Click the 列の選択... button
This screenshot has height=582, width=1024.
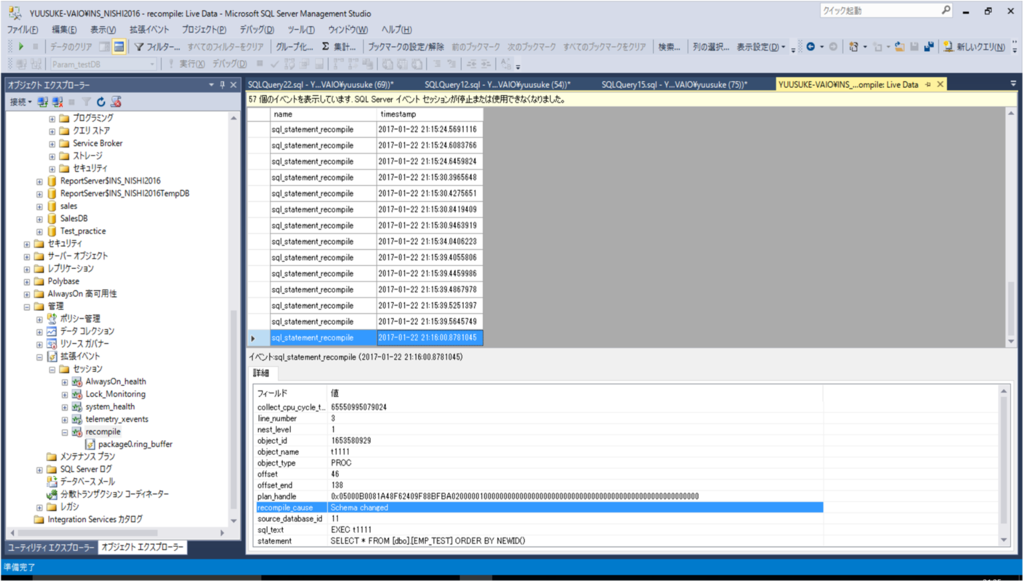[x=711, y=47]
